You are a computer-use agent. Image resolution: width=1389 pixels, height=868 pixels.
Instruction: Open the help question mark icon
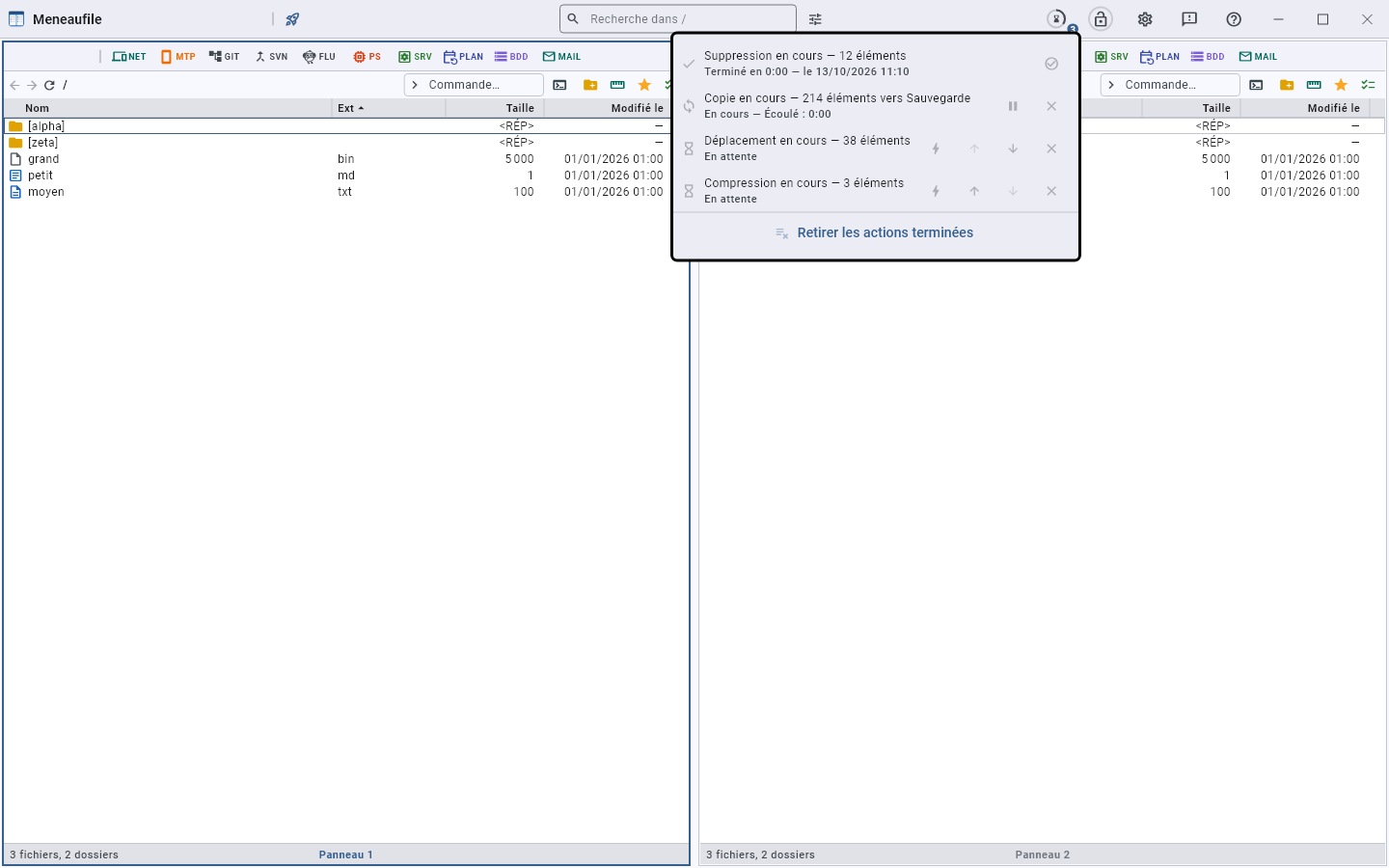[x=1234, y=19]
